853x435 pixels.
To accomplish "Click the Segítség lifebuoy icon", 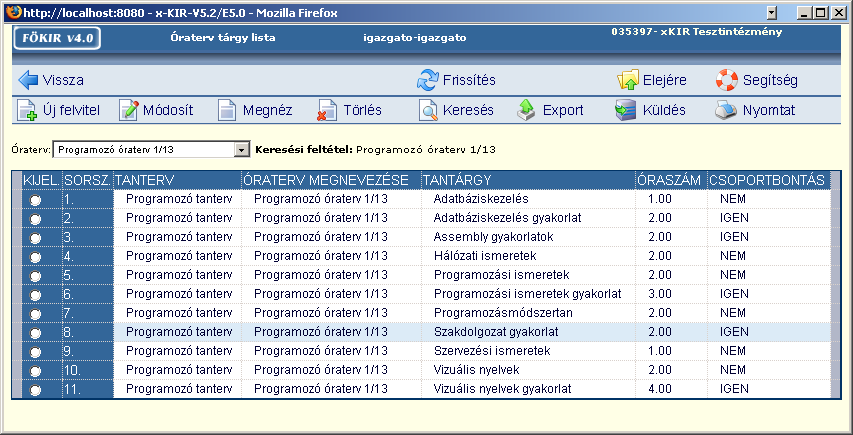I will (x=727, y=80).
